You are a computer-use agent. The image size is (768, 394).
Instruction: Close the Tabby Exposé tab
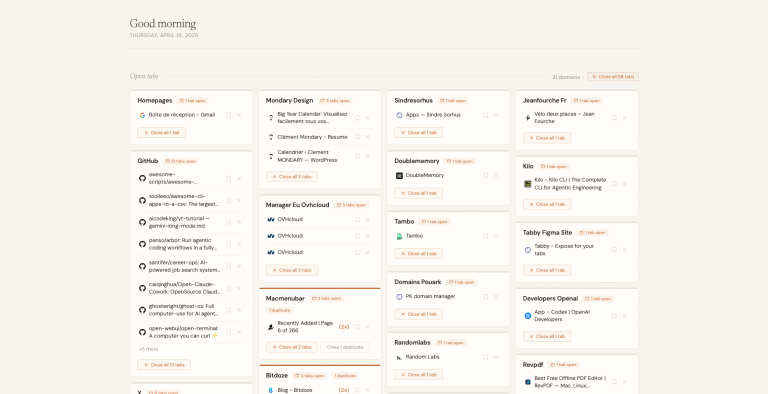click(x=624, y=250)
